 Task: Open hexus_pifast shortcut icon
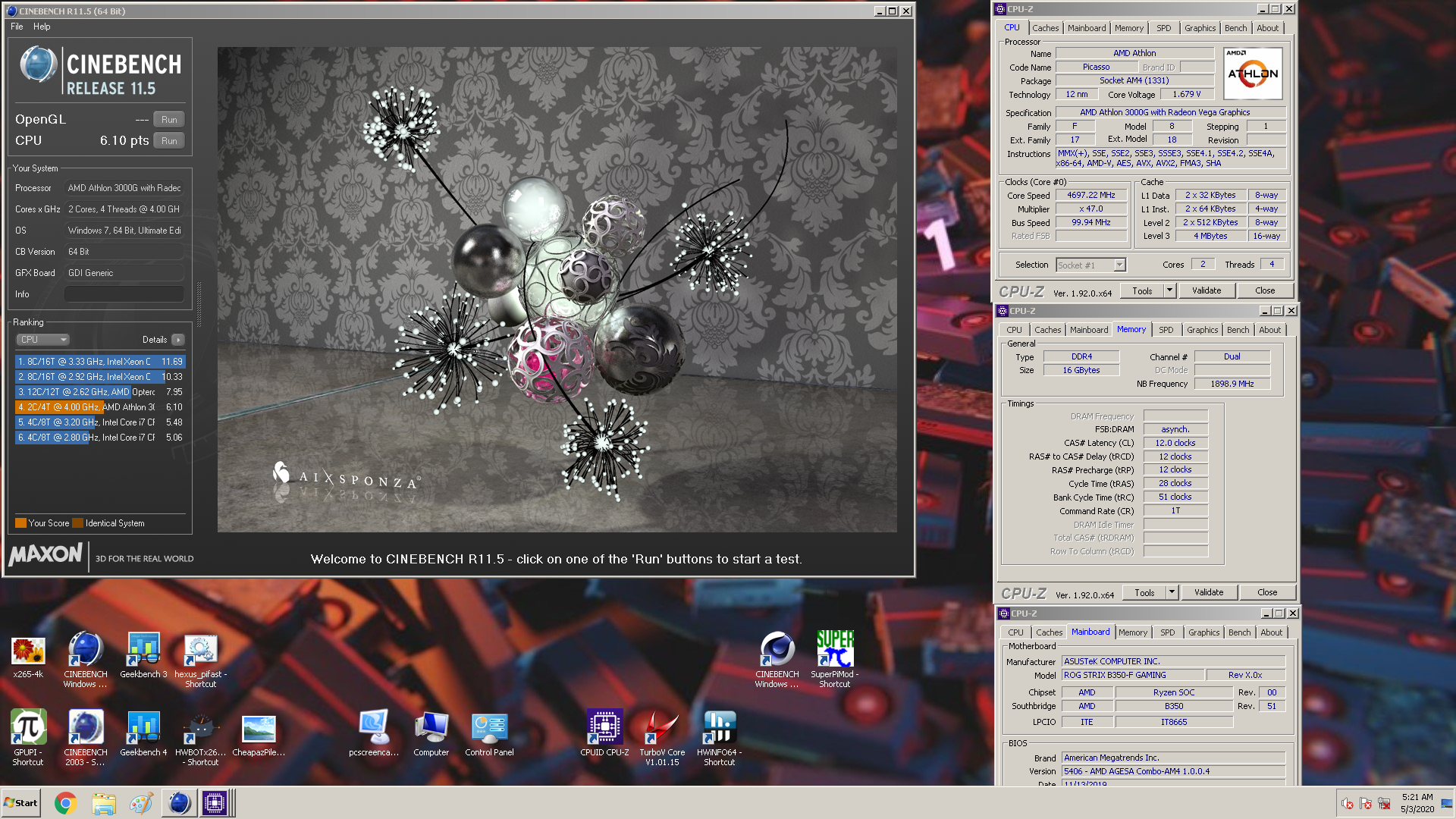[x=201, y=660]
